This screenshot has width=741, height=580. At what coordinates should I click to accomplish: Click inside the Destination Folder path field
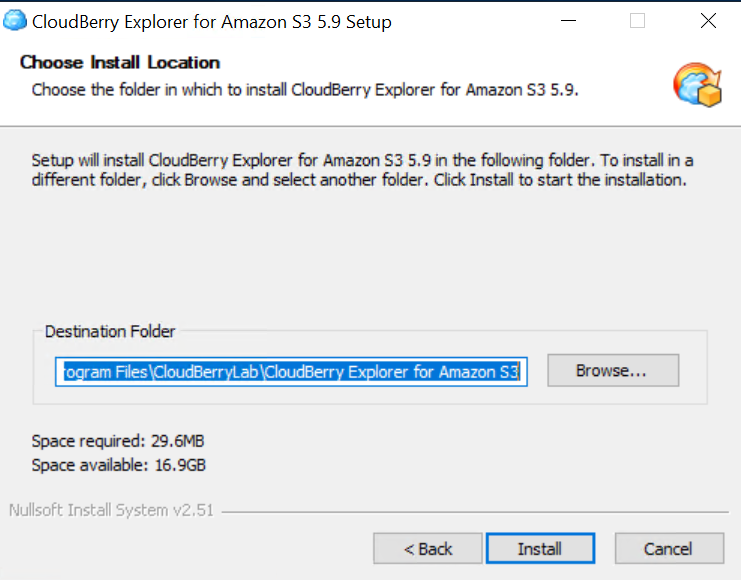click(x=290, y=372)
